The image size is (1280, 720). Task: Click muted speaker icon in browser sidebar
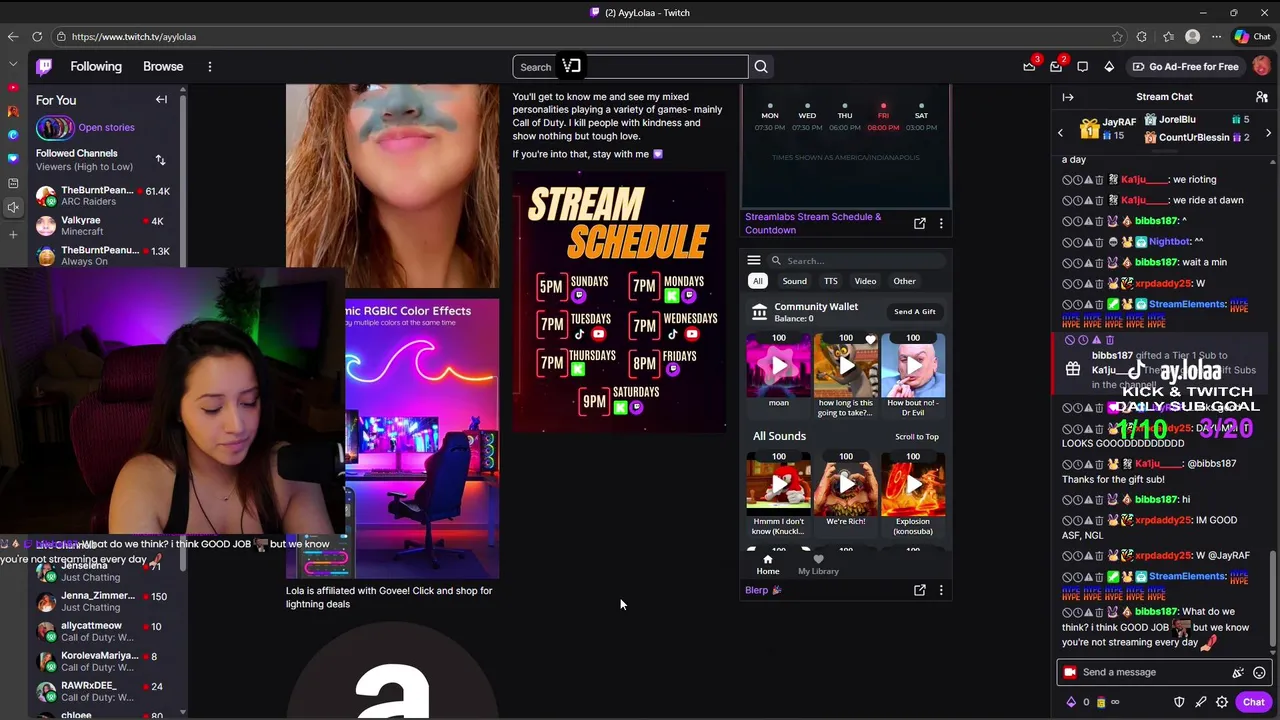tap(13, 208)
